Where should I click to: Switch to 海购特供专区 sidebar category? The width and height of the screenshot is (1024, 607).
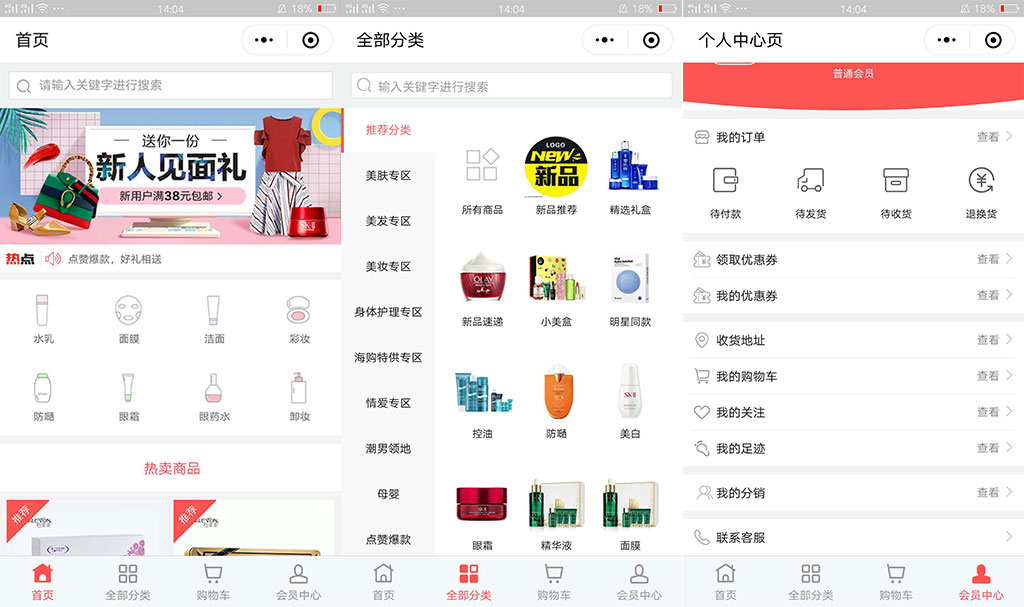[388, 358]
